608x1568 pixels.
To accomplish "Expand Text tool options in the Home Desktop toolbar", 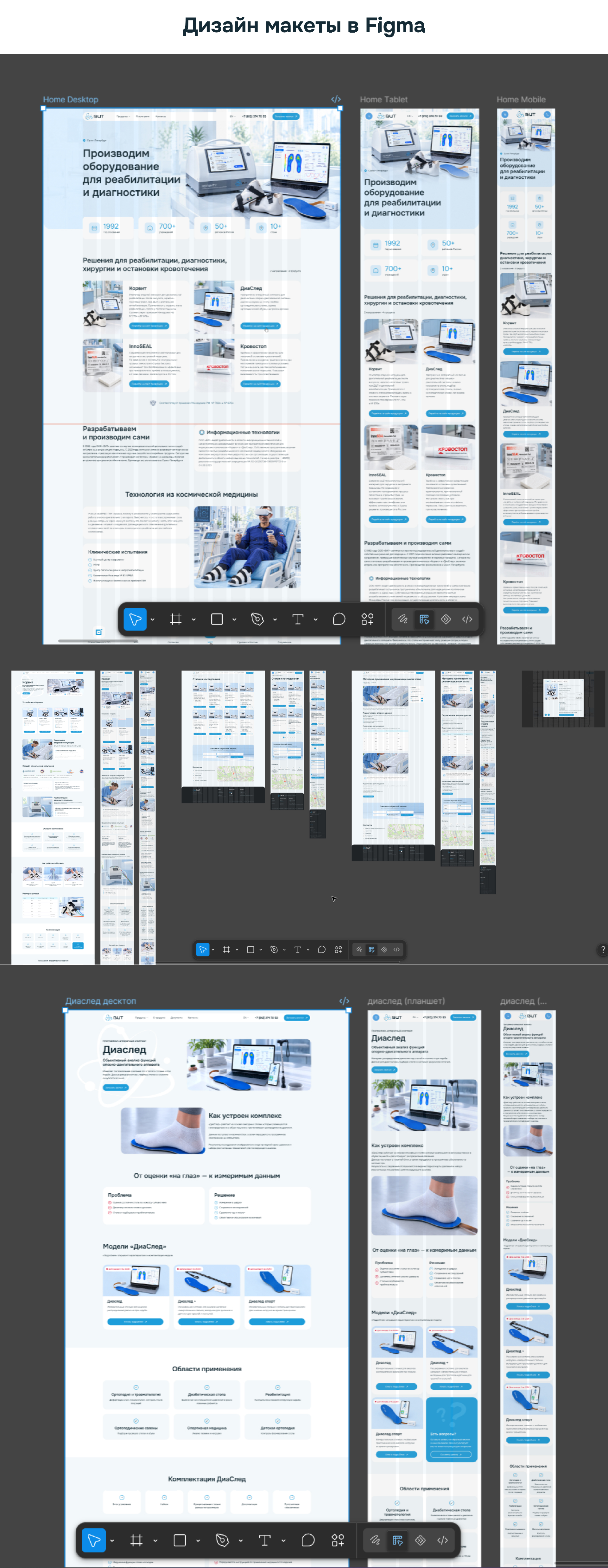I will pos(316,620).
